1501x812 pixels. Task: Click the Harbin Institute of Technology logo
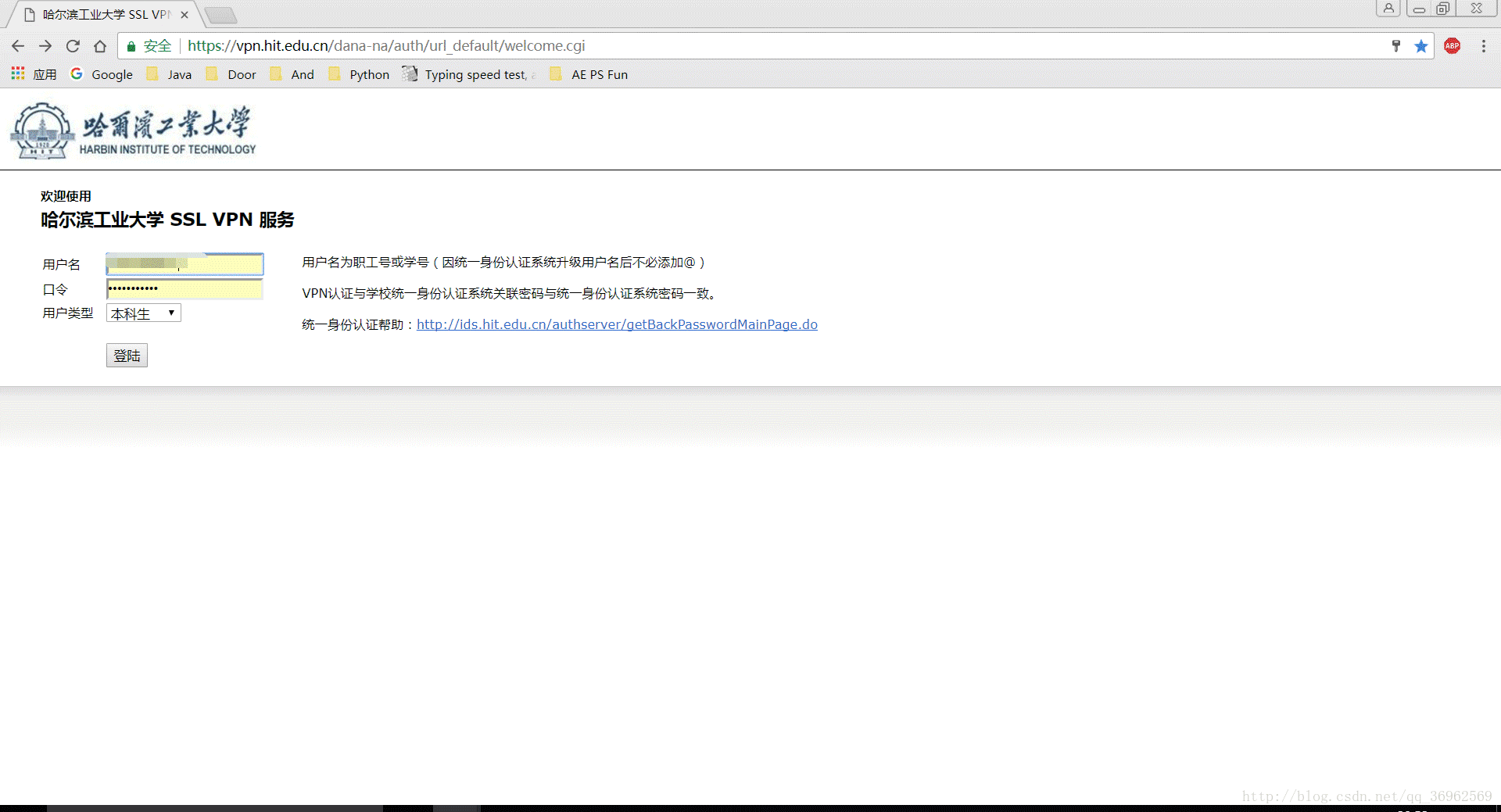click(x=133, y=131)
